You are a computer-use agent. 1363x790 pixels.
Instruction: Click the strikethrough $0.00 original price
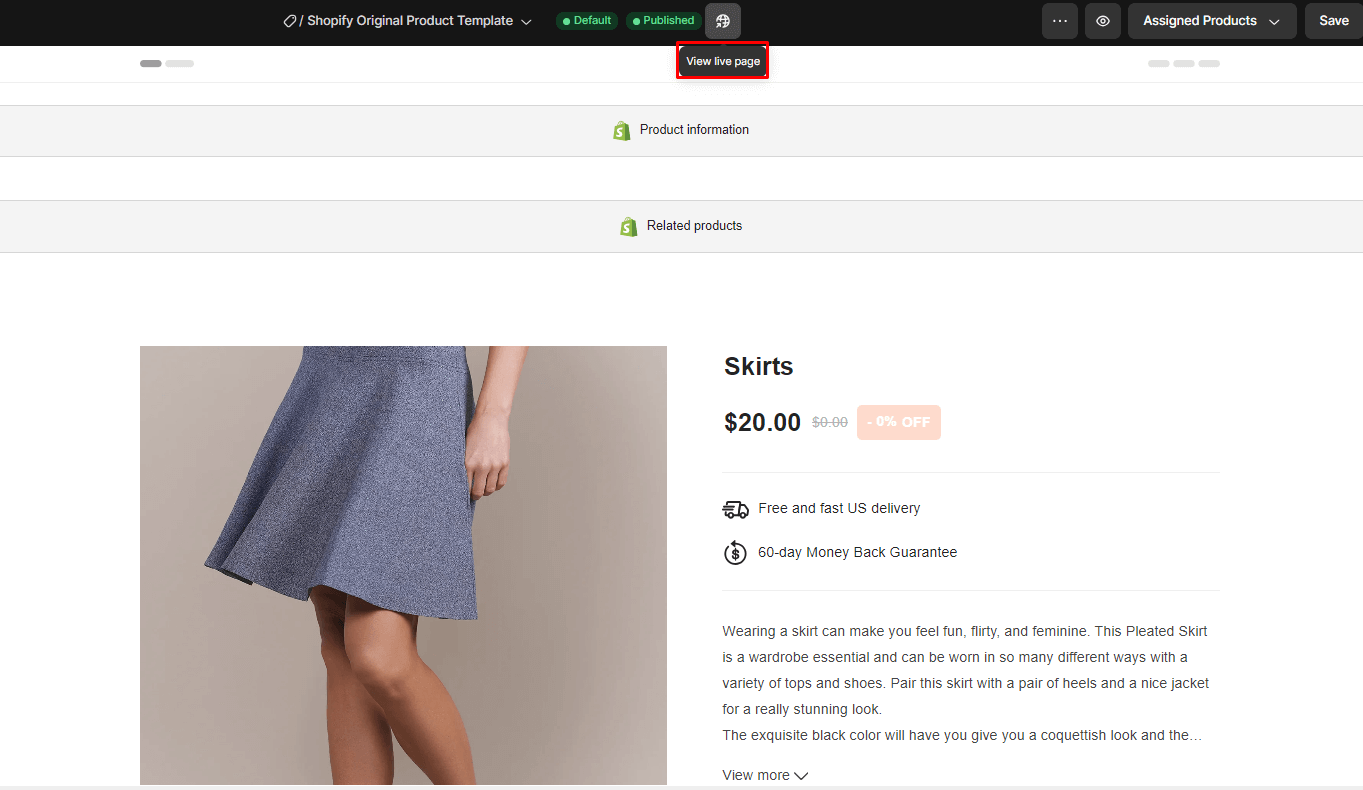tap(829, 422)
